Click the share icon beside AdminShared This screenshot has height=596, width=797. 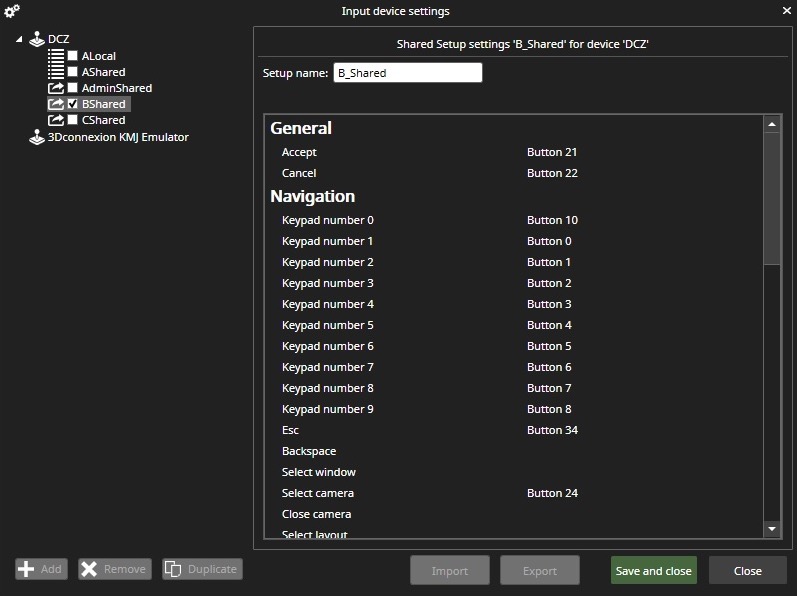coord(56,88)
